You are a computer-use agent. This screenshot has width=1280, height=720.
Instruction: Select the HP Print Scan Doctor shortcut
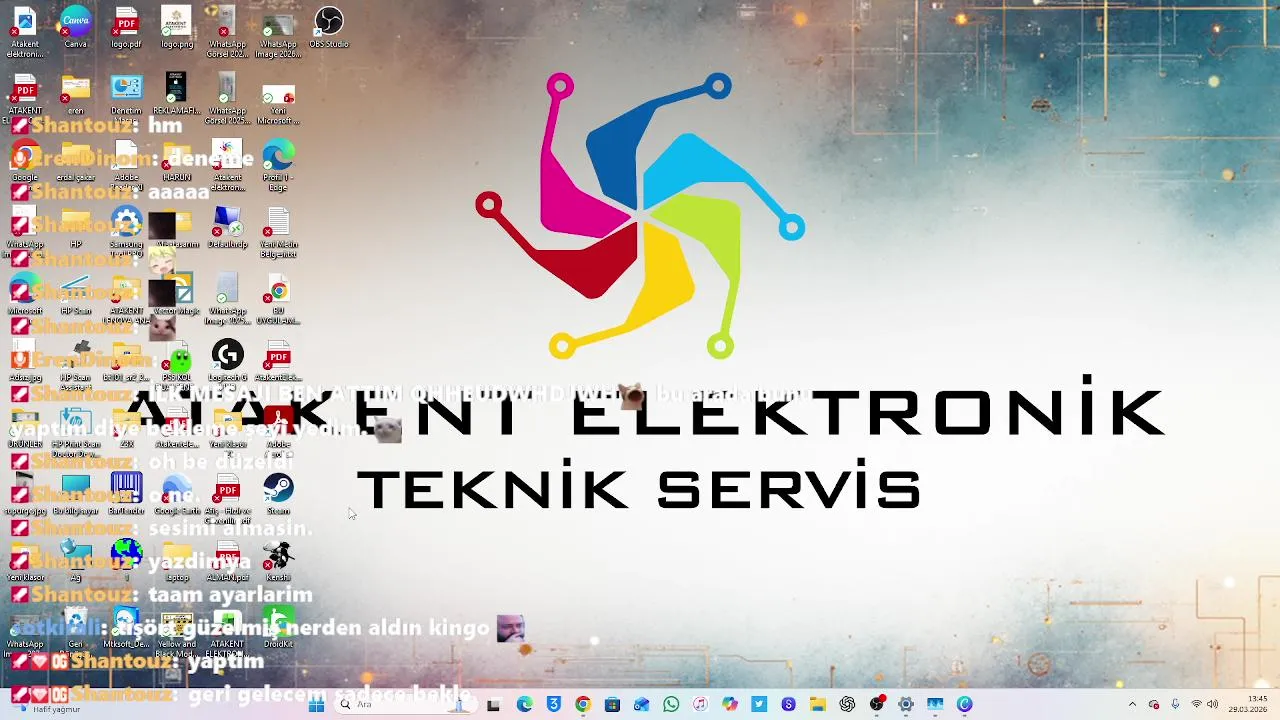click(75, 431)
